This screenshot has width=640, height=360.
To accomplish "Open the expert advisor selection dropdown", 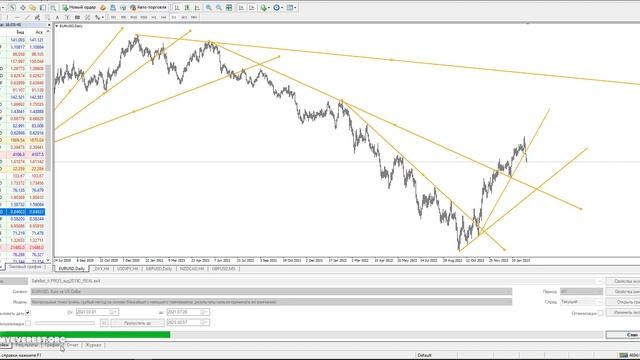I will pos(599,281).
